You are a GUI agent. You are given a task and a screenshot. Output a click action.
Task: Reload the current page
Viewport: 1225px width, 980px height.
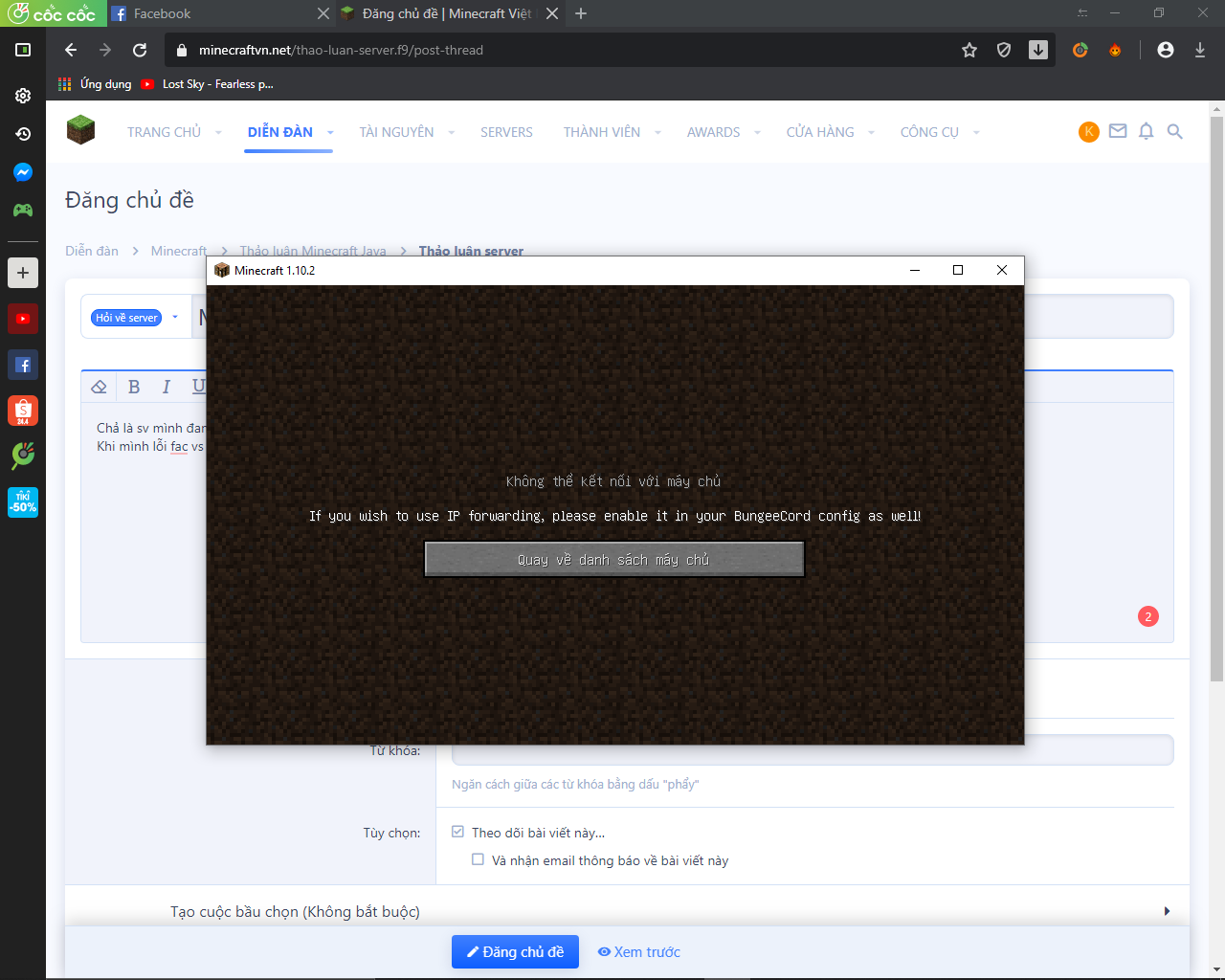click(140, 50)
